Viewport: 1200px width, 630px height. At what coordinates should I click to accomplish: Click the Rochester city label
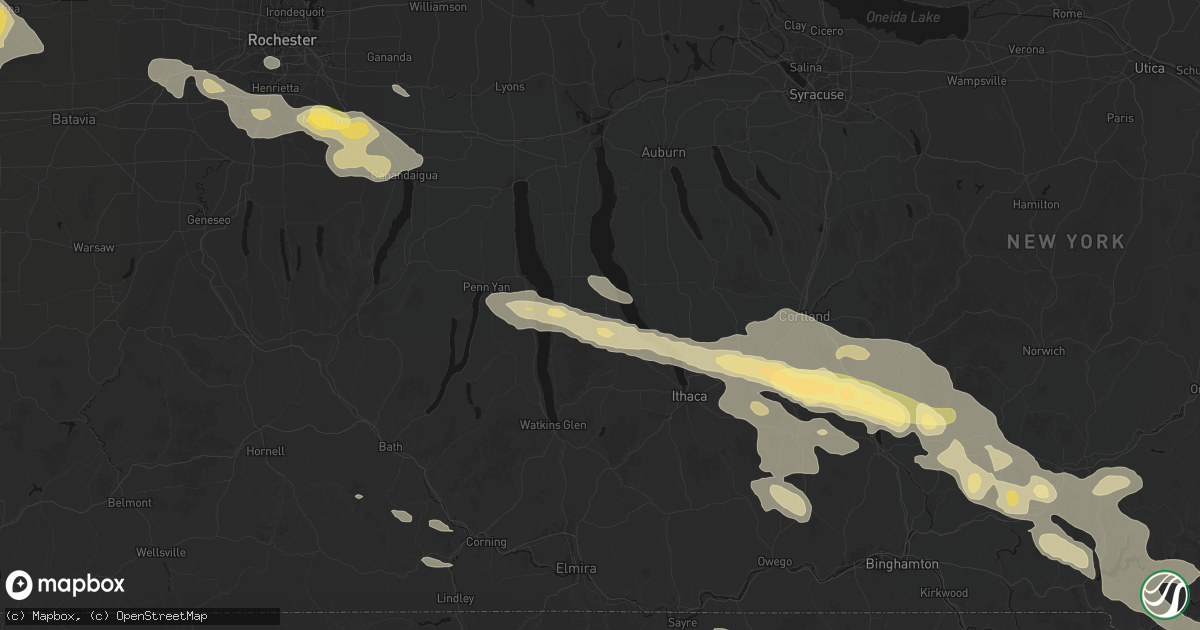click(283, 40)
